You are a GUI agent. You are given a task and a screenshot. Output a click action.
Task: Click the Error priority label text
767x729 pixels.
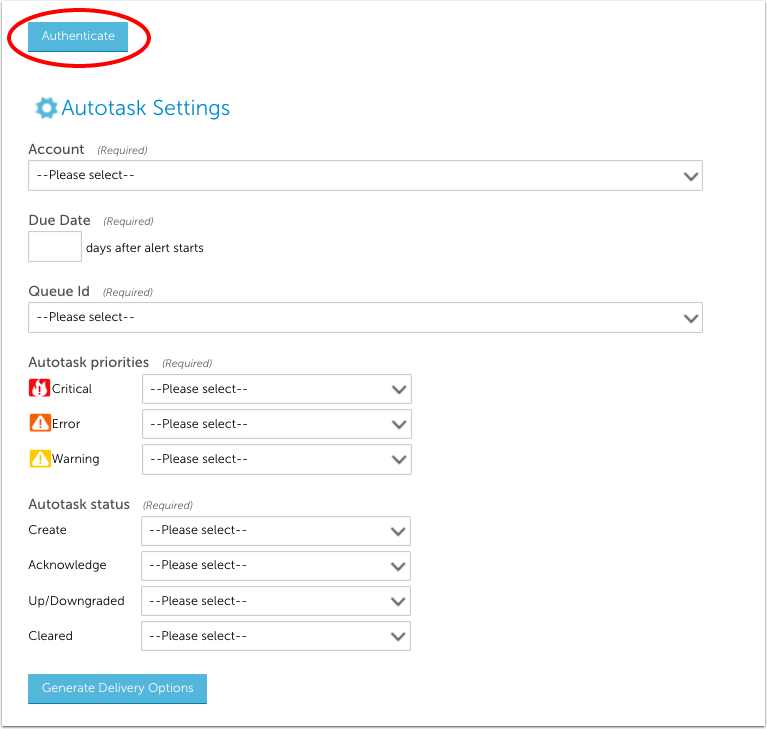[66, 424]
